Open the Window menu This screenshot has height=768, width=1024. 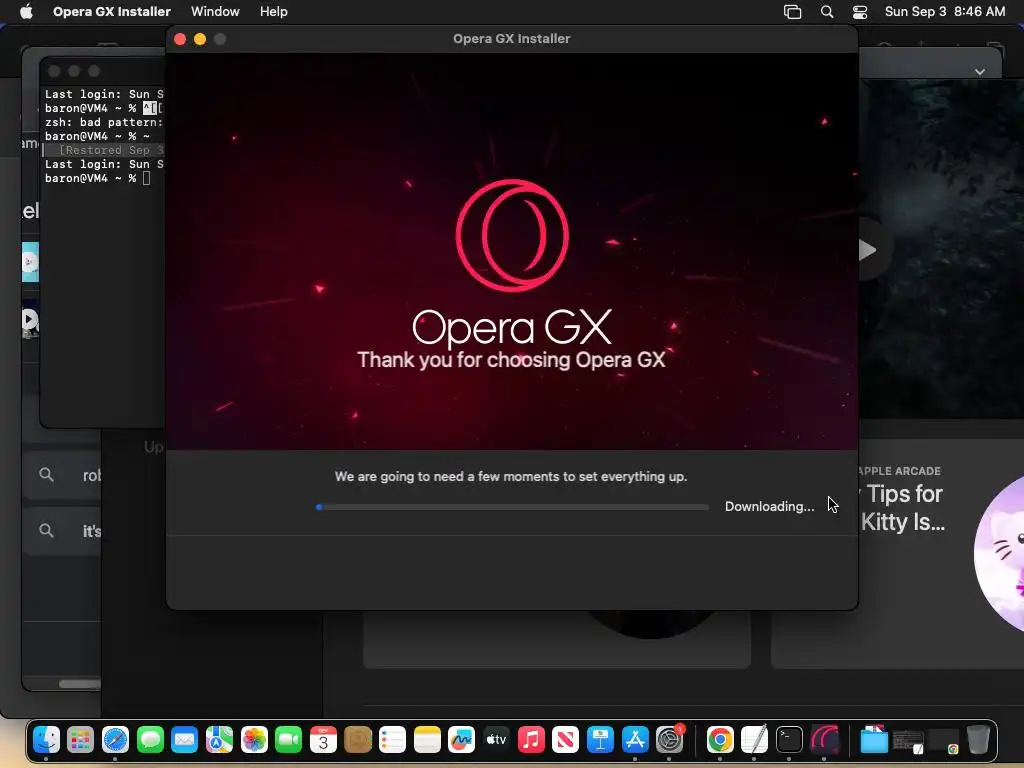pos(215,12)
